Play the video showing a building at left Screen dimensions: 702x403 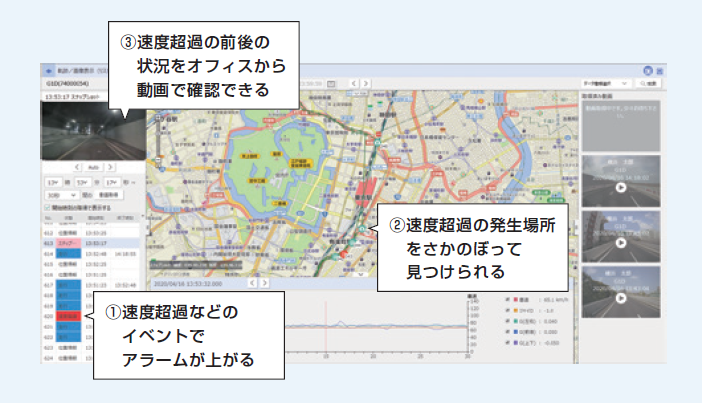coord(621,243)
